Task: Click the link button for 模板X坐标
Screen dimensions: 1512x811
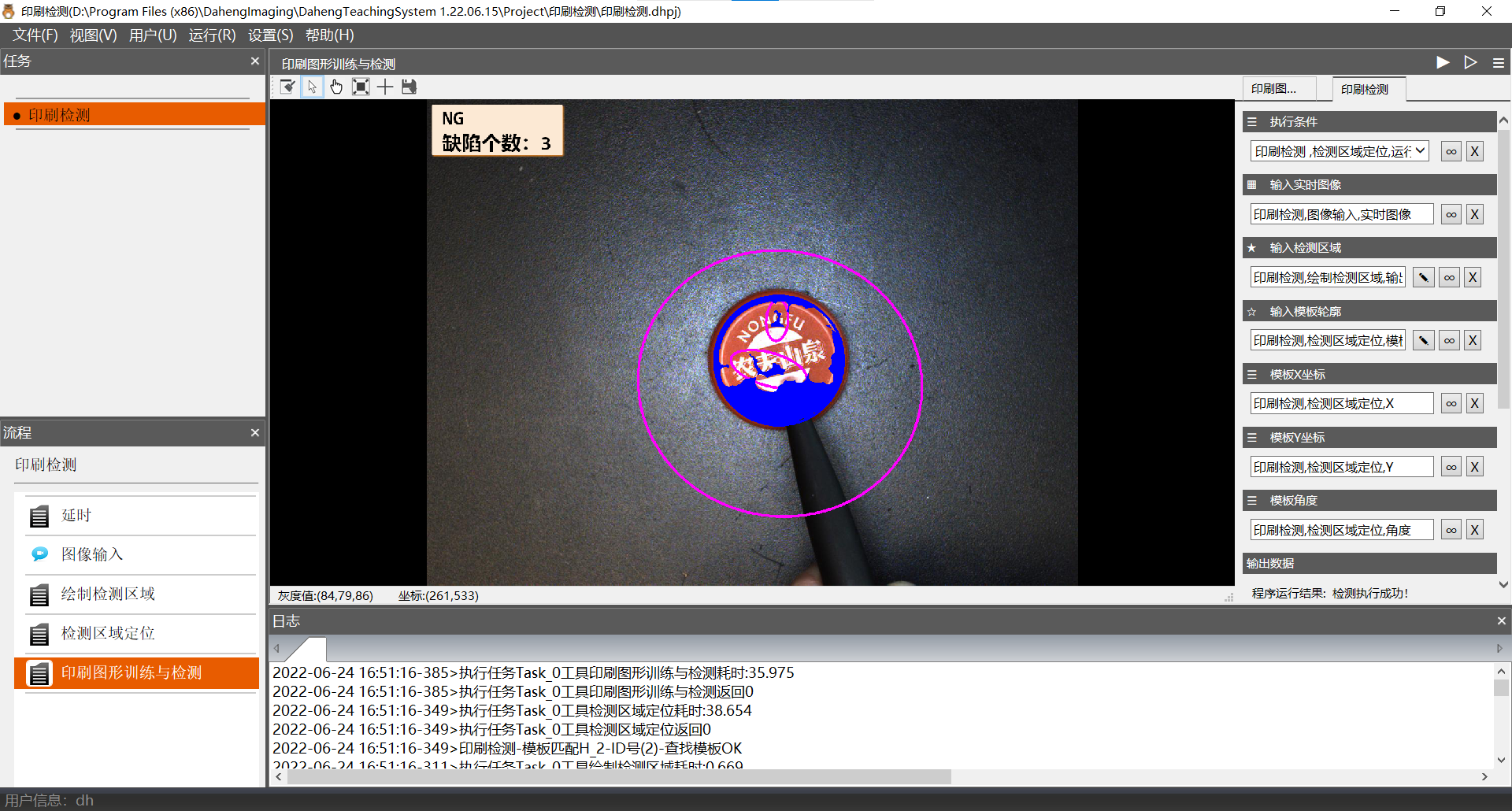Action: (x=1451, y=403)
